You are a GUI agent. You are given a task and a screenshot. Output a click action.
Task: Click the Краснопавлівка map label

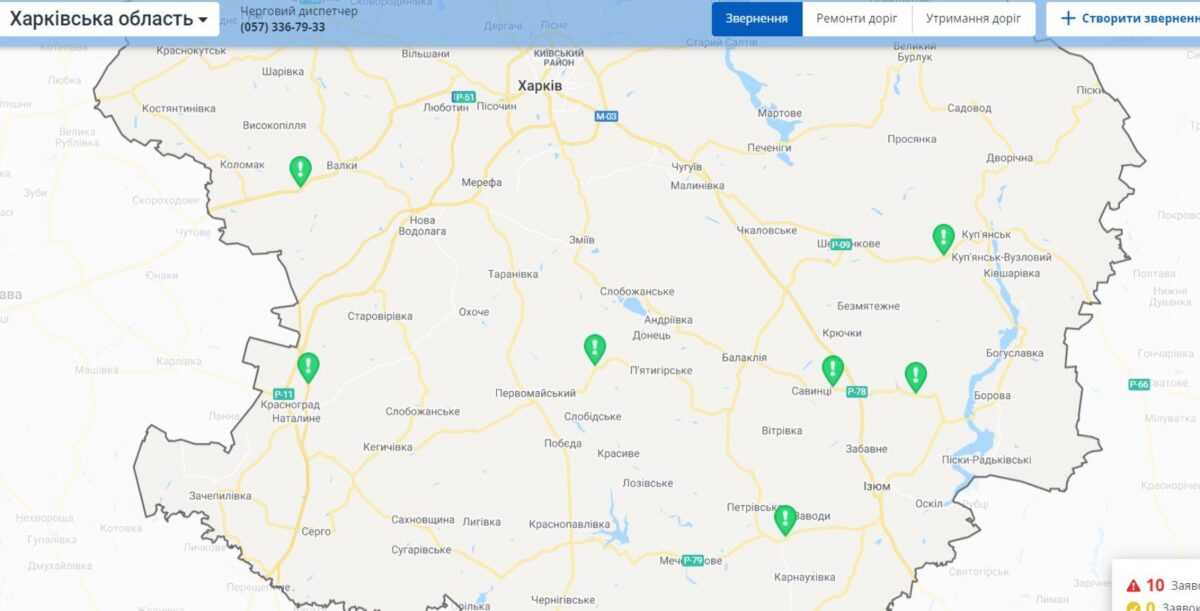point(569,524)
